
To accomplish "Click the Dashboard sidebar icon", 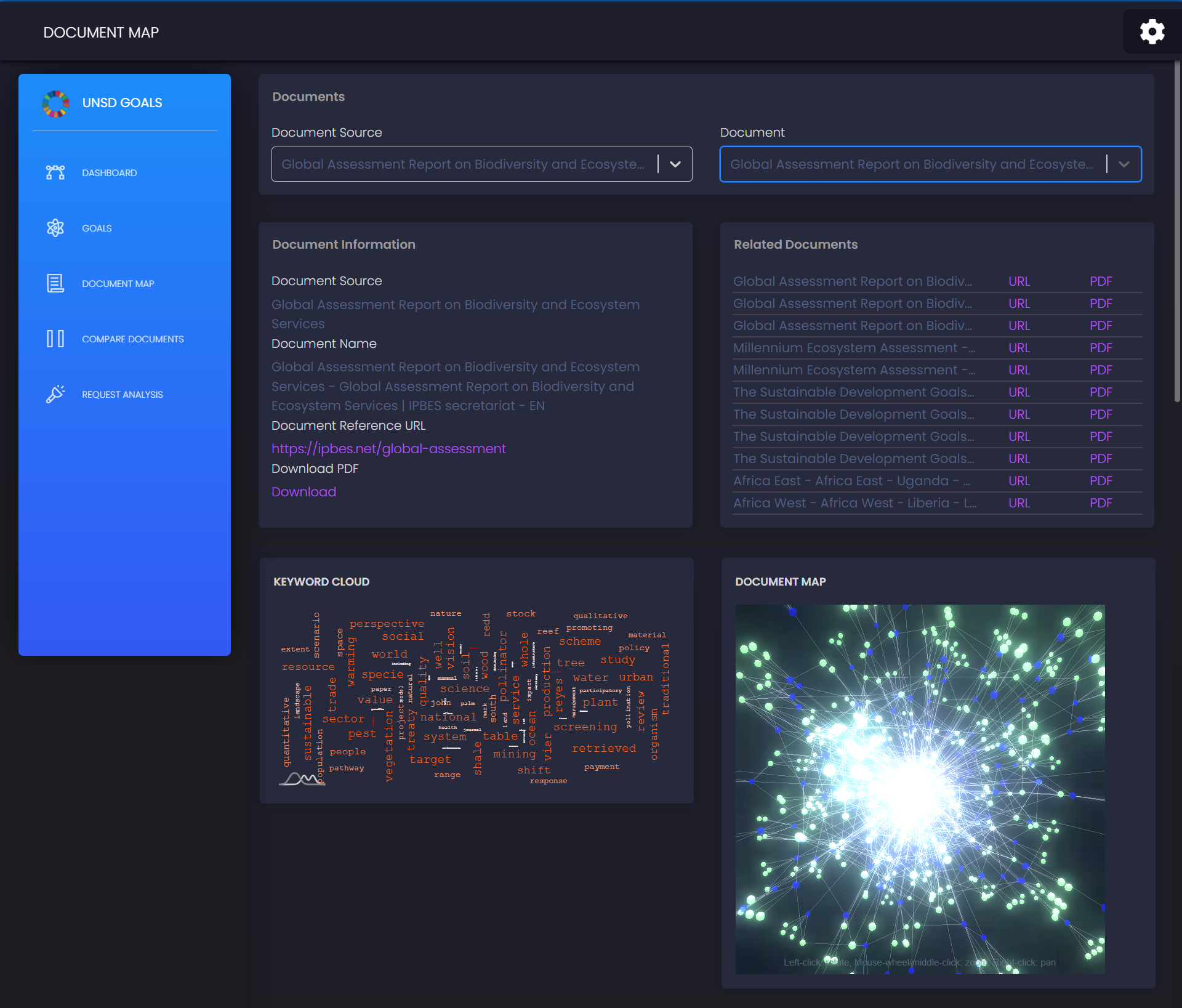I will coord(55,172).
